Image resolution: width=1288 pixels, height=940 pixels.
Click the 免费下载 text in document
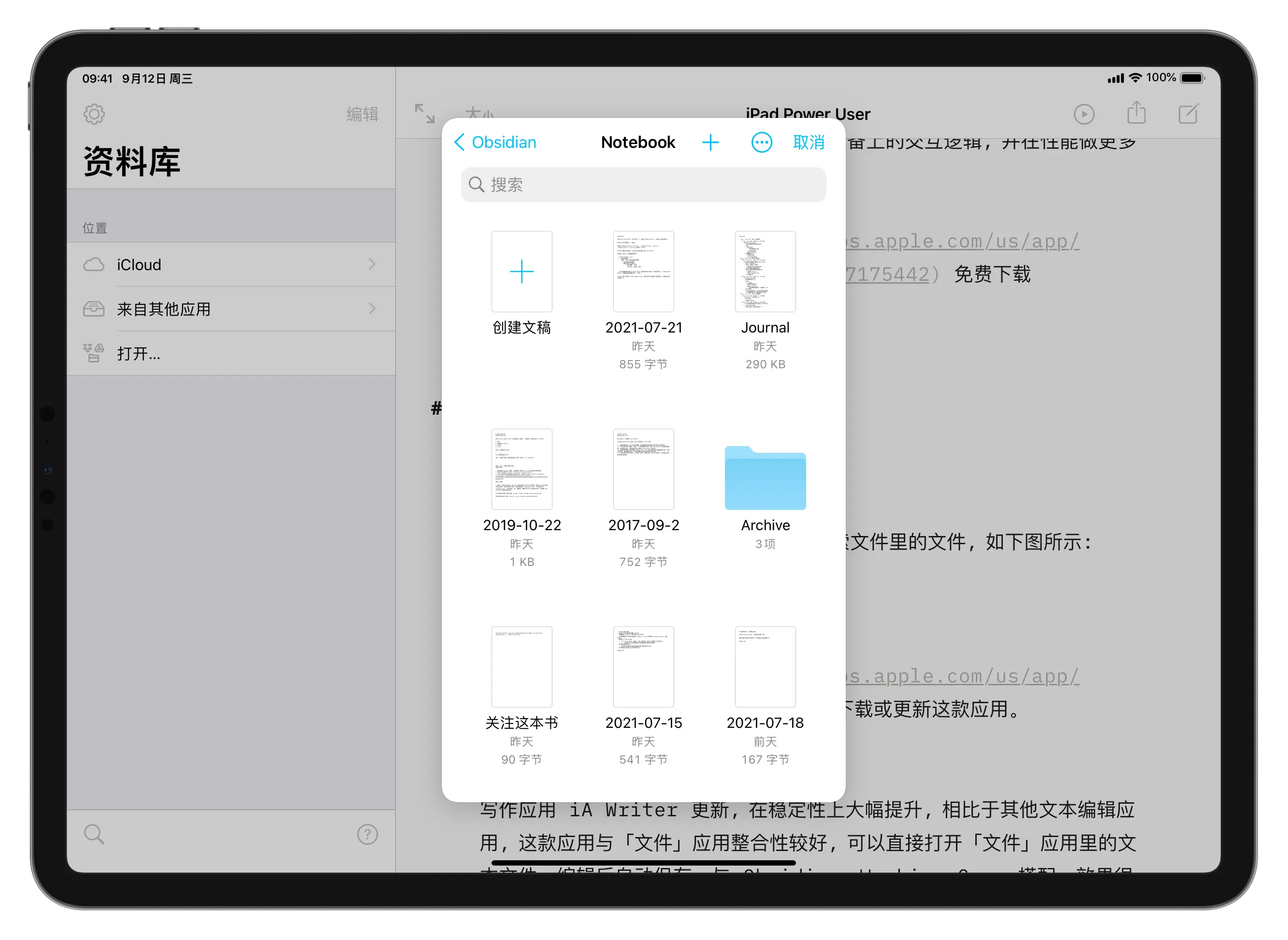coord(992,274)
